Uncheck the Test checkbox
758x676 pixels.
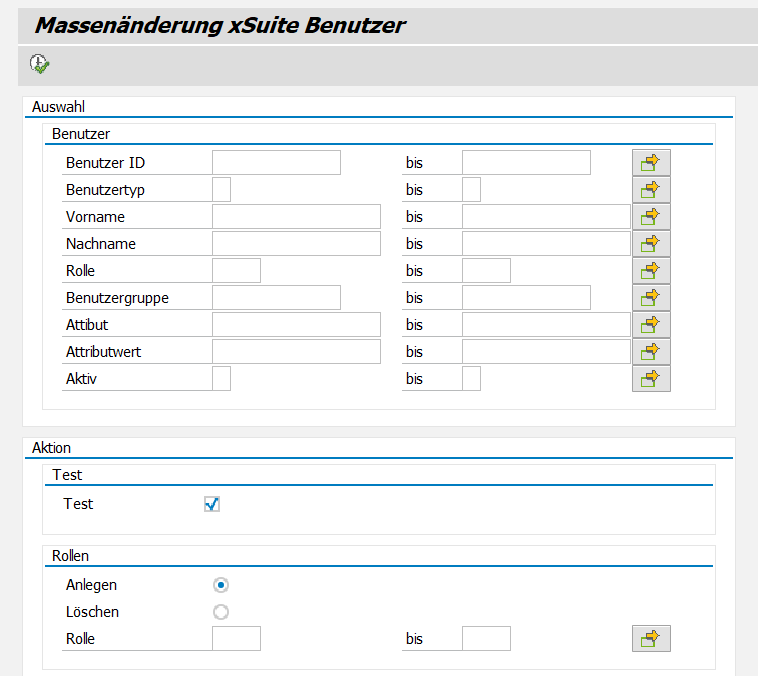coord(212,504)
